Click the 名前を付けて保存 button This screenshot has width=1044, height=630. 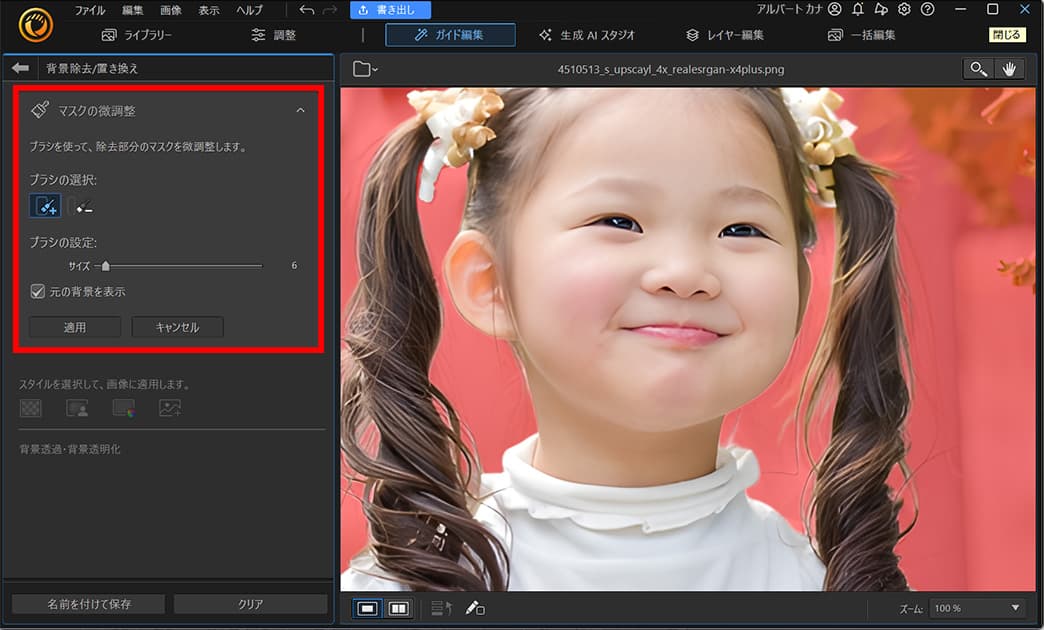(x=87, y=603)
